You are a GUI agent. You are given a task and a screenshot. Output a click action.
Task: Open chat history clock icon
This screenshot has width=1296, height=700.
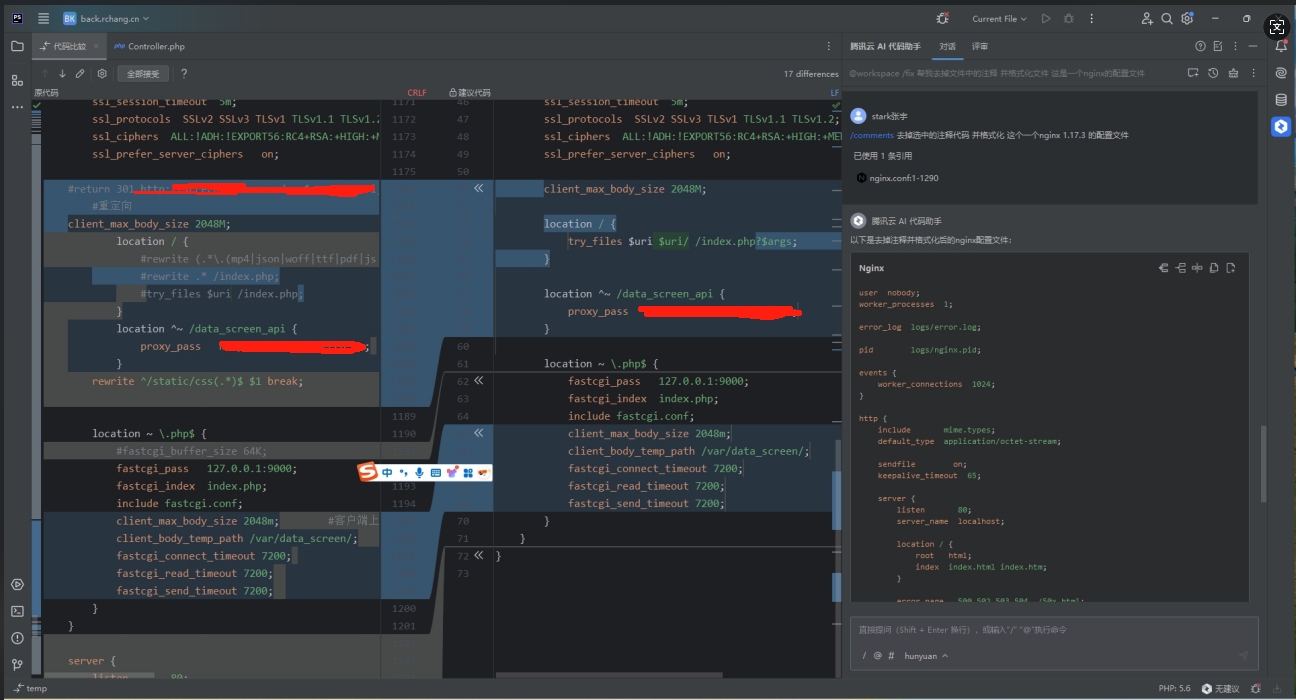tap(1213, 73)
